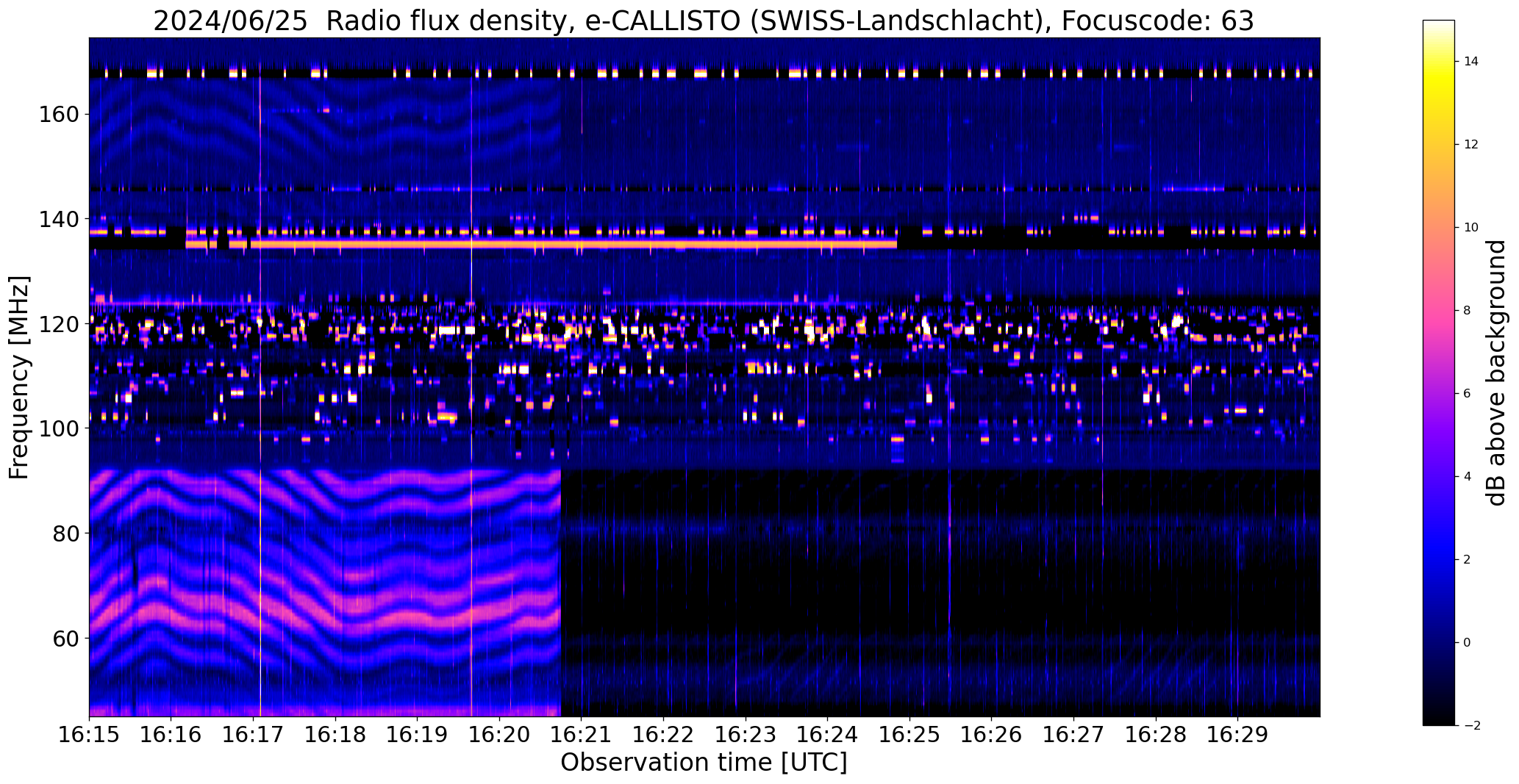Click the plot title with date 2024/06/25
This screenshot has height=784, width=1519.
704,21
